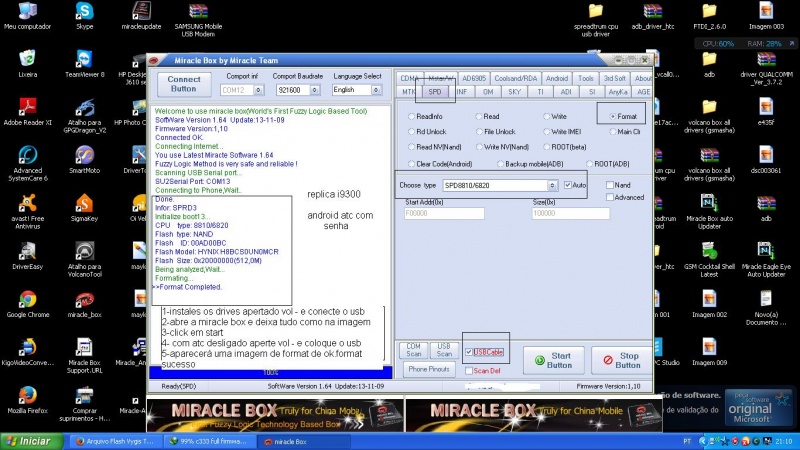This screenshot has height=450, width=800.
Task: Enable the Advanced checkbox
Action: (610, 197)
